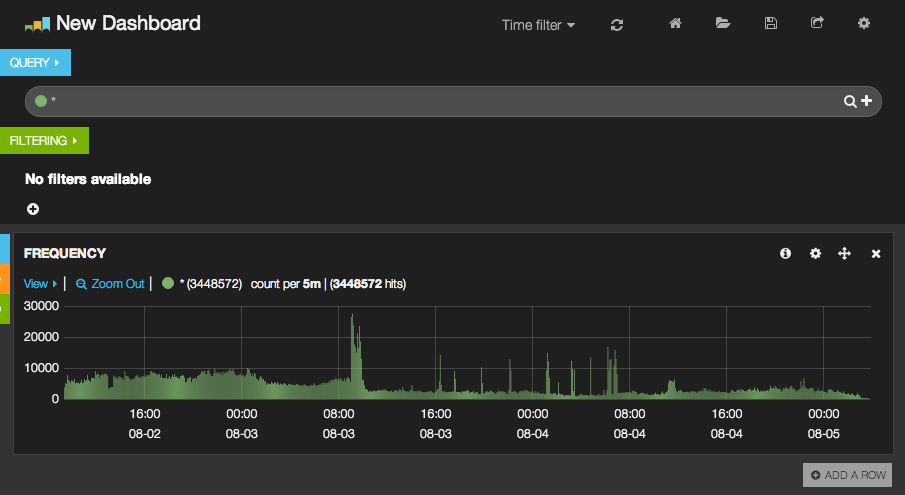Click the Kibana logo icon
Image resolution: width=905 pixels, height=495 pixels.
pyautogui.click(x=37, y=24)
